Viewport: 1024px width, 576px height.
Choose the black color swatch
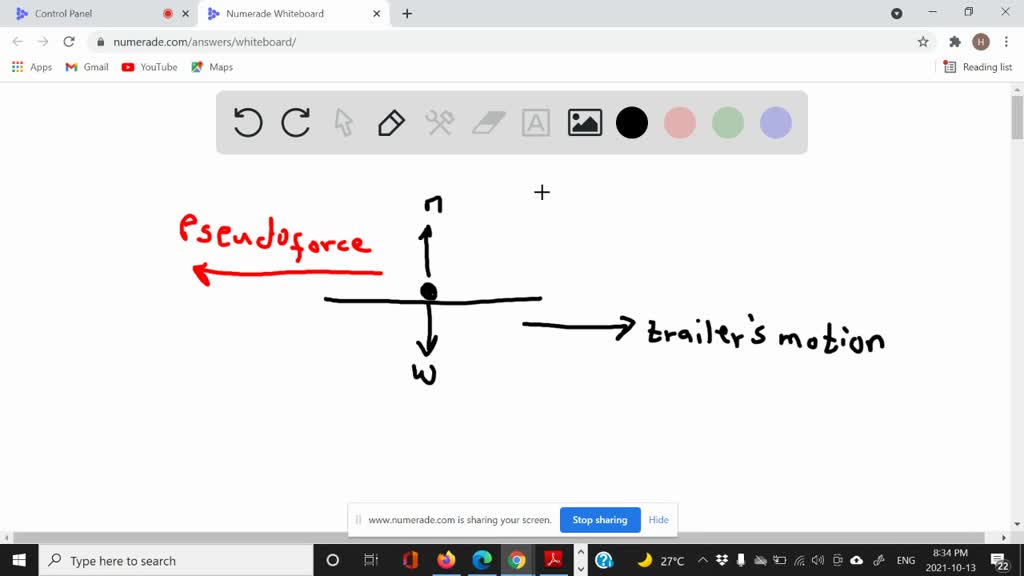pos(632,123)
